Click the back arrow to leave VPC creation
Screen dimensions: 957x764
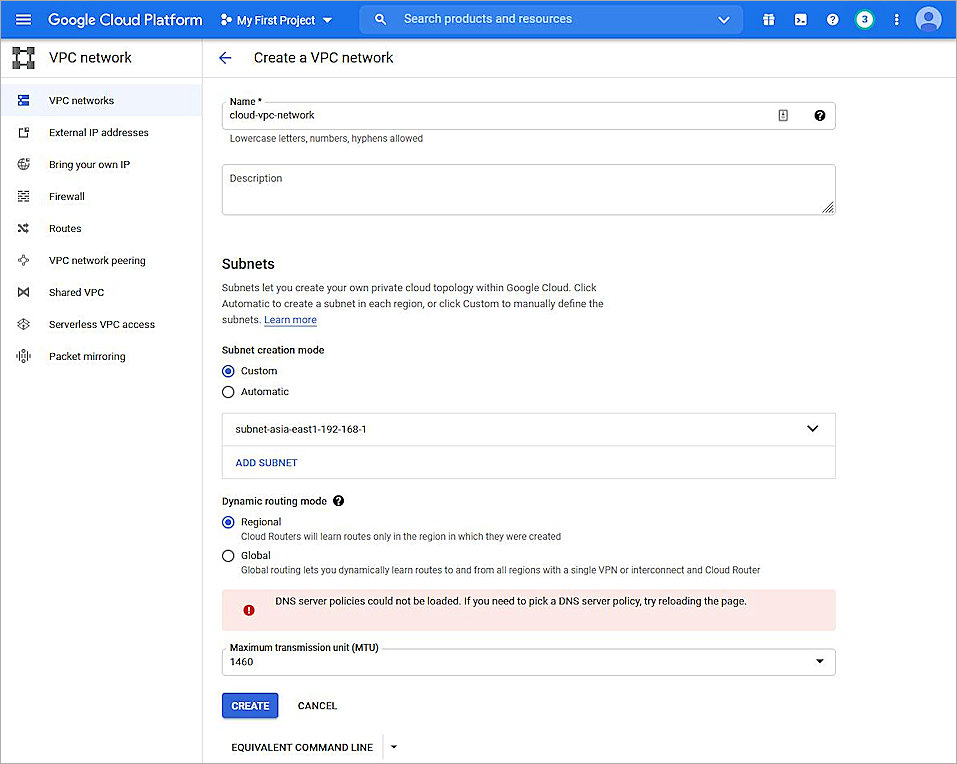click(224, 57)
